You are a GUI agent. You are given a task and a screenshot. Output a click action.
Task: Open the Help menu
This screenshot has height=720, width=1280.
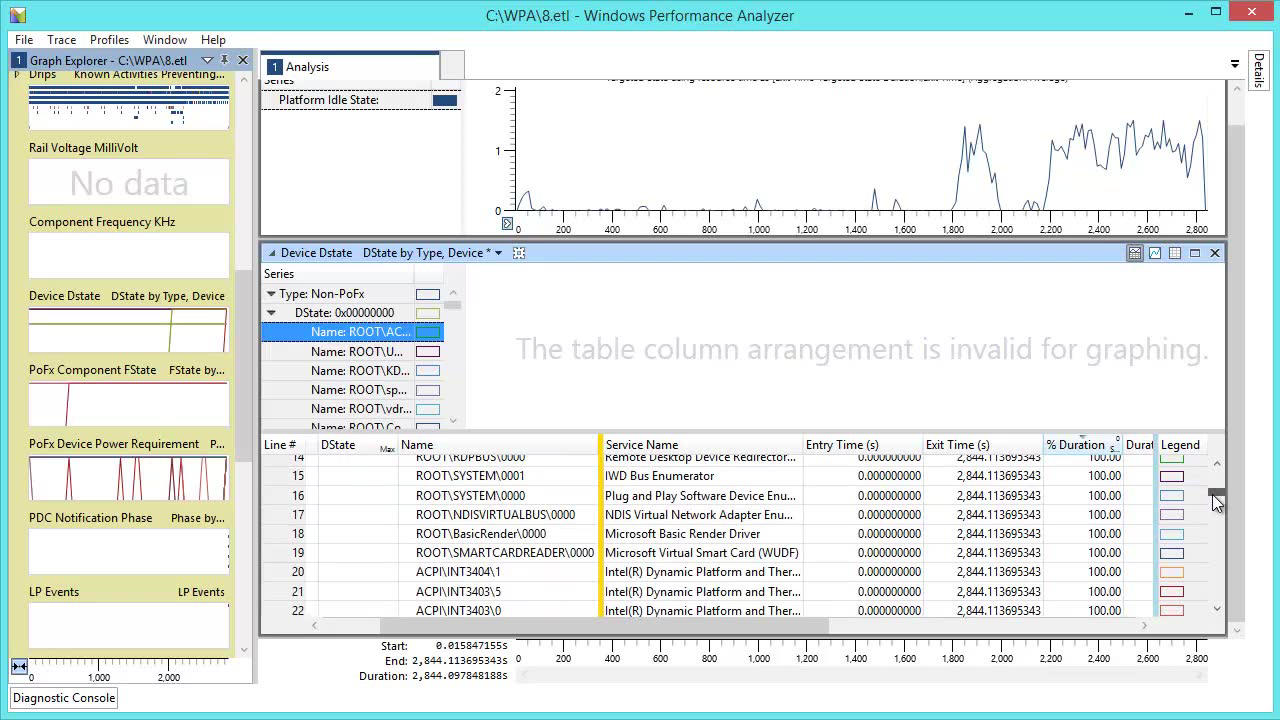coord(213,40)
